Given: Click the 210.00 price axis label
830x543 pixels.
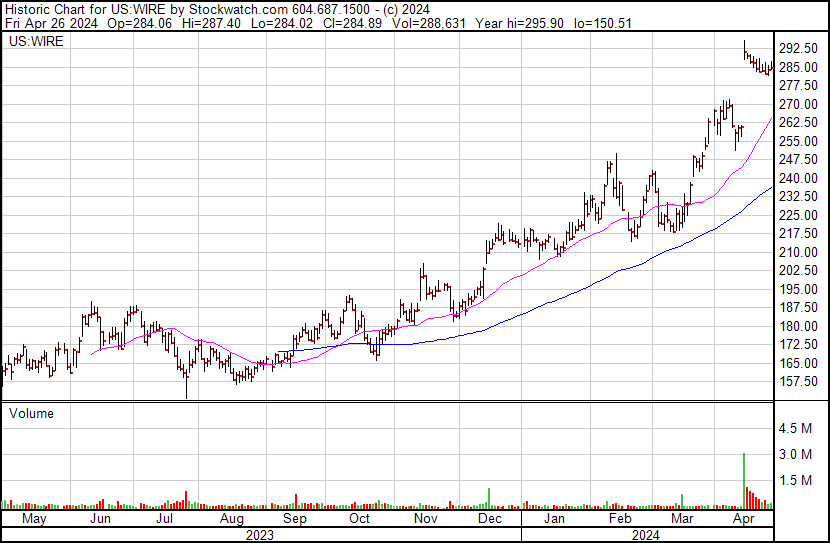Looking at the screenshot, I should click(798, 252).
